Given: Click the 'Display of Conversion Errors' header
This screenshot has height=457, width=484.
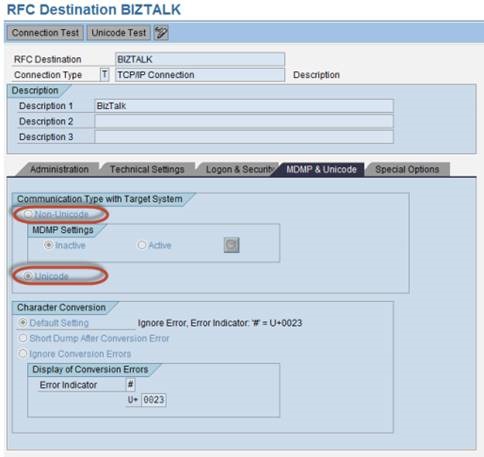Looking at the screenshot, I should (x=90, y=369).
